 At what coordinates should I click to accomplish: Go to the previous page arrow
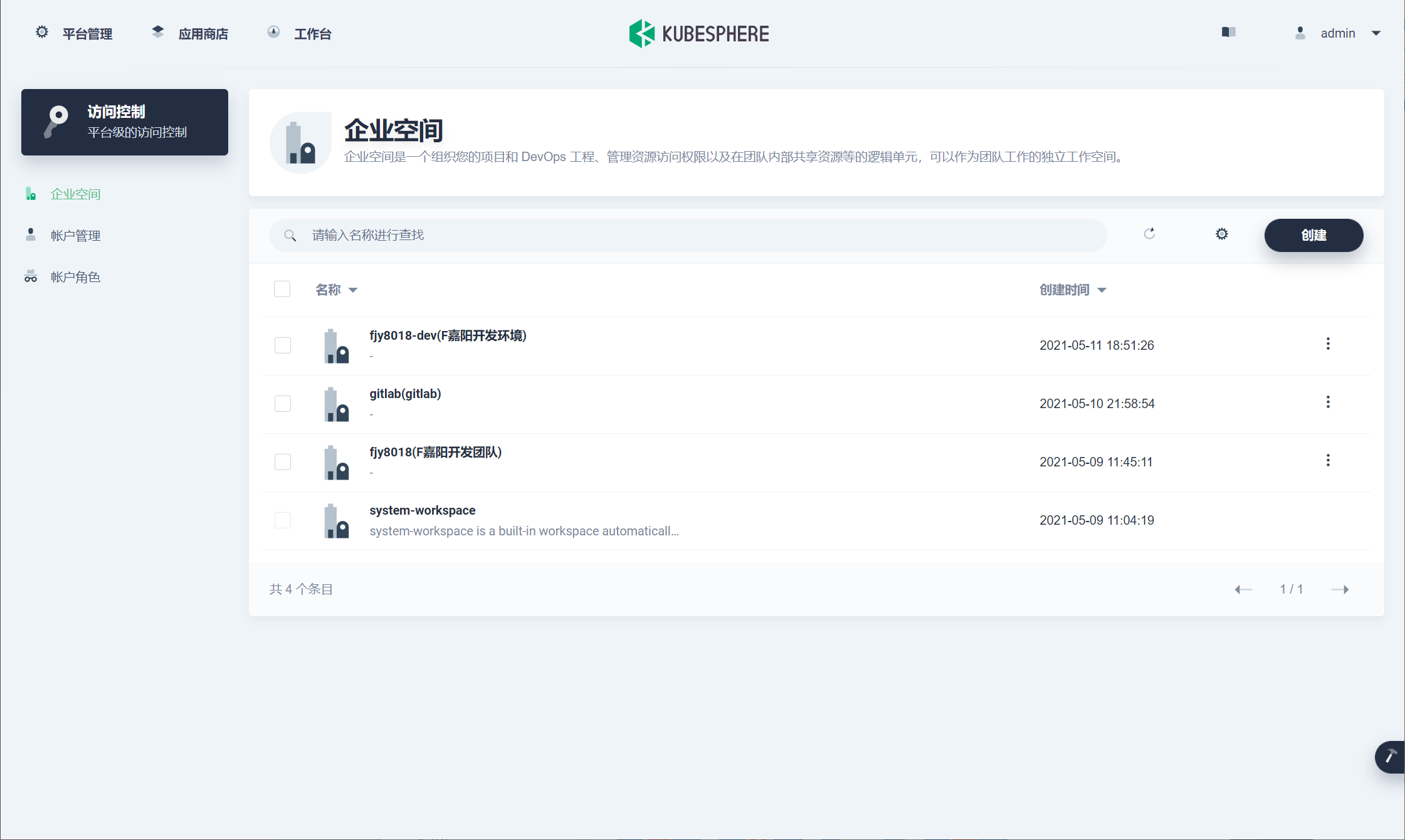click(1243, 589)
